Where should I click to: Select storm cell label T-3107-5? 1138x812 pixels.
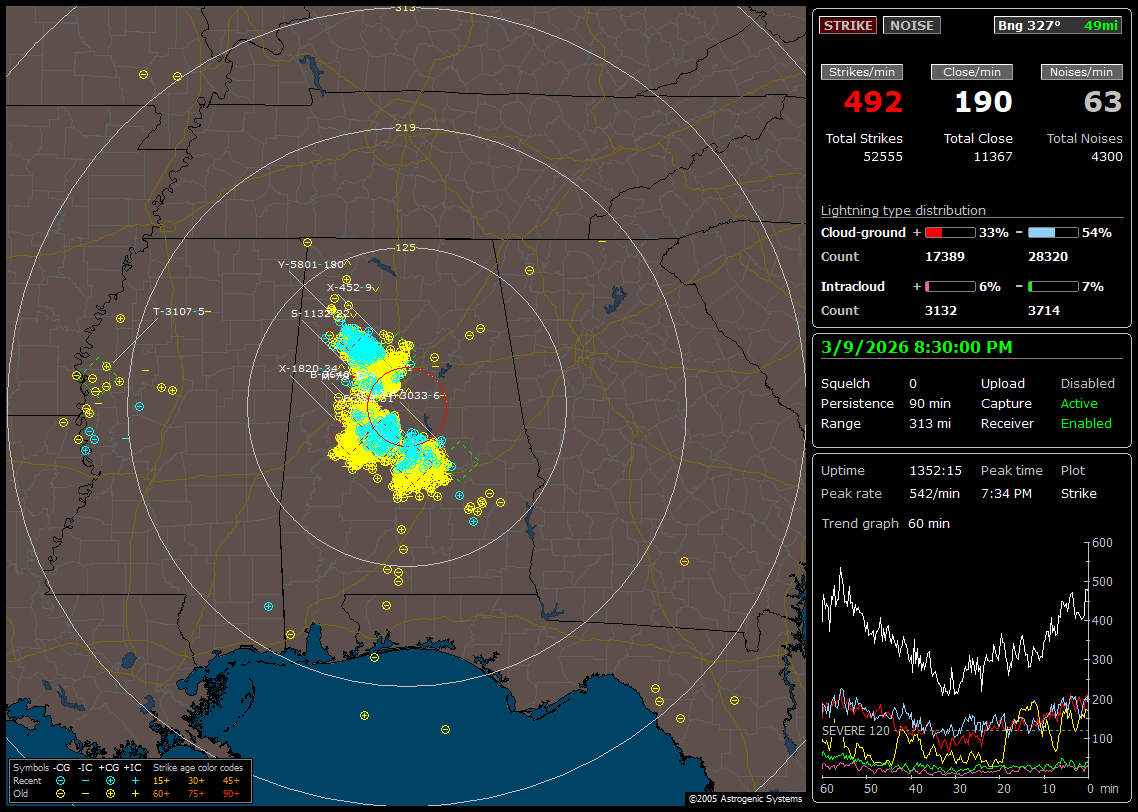[179, 312]
